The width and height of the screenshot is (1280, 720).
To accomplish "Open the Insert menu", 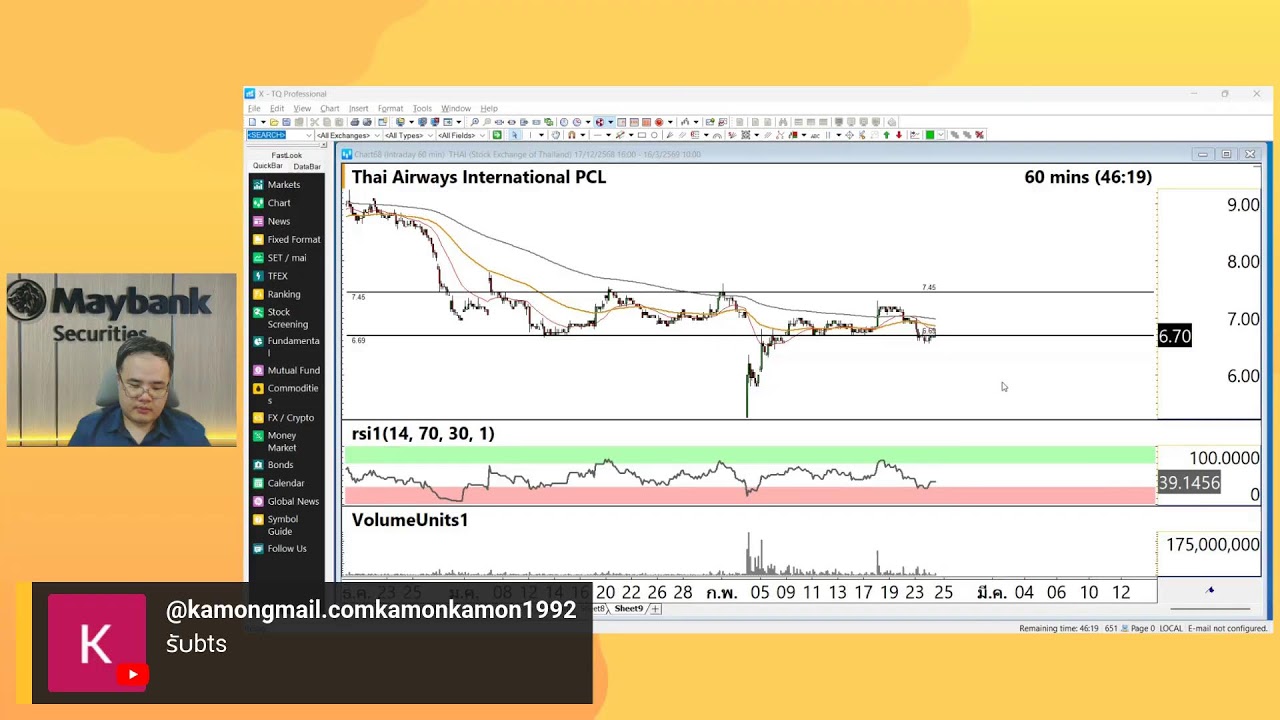I will (x=358, y=108).
